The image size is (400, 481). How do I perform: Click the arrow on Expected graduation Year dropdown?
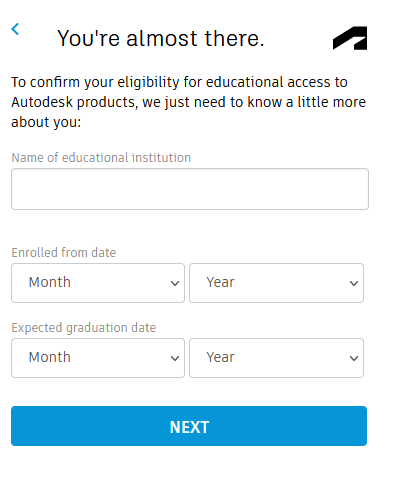pos(354,359)
